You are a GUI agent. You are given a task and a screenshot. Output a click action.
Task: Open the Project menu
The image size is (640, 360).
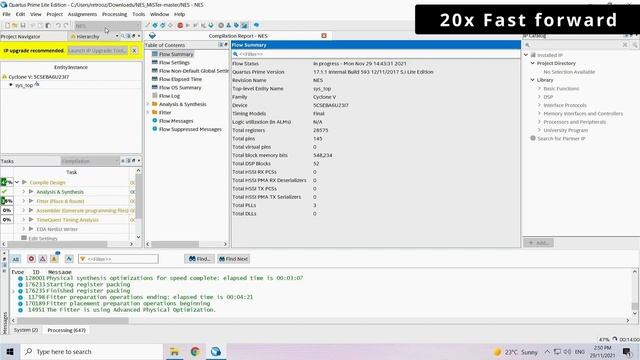[x=54, y=14]
